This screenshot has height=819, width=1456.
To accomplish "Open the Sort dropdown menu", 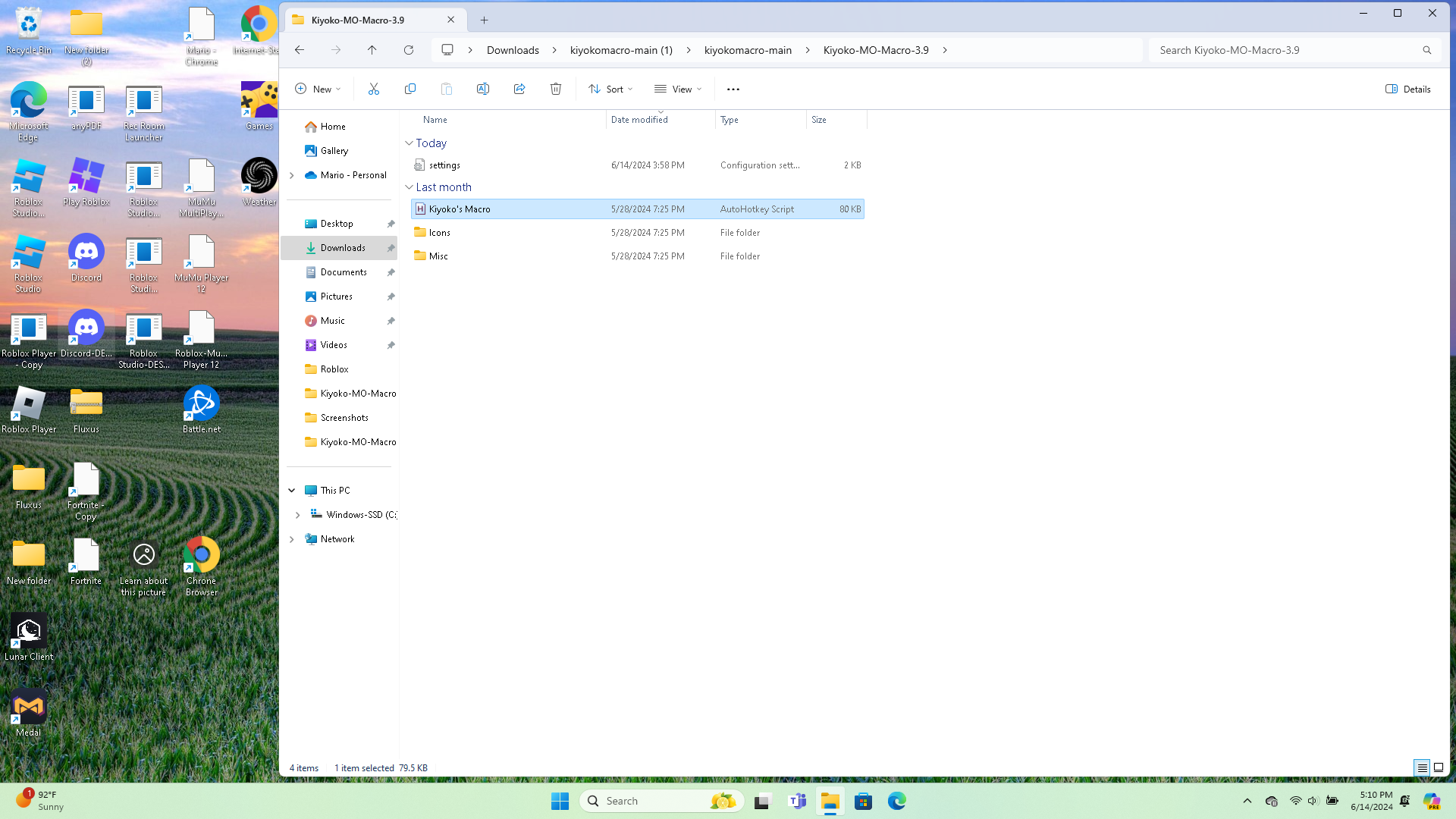I will click(x=610, y=89).
